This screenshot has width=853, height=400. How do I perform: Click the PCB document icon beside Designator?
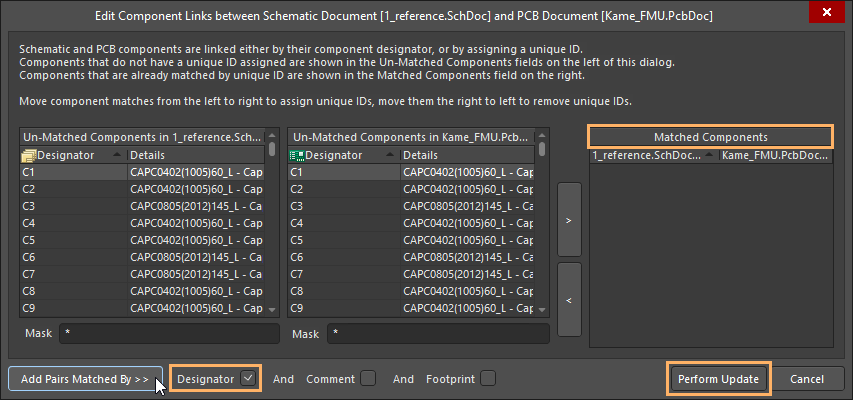click(x=297, y=155)
